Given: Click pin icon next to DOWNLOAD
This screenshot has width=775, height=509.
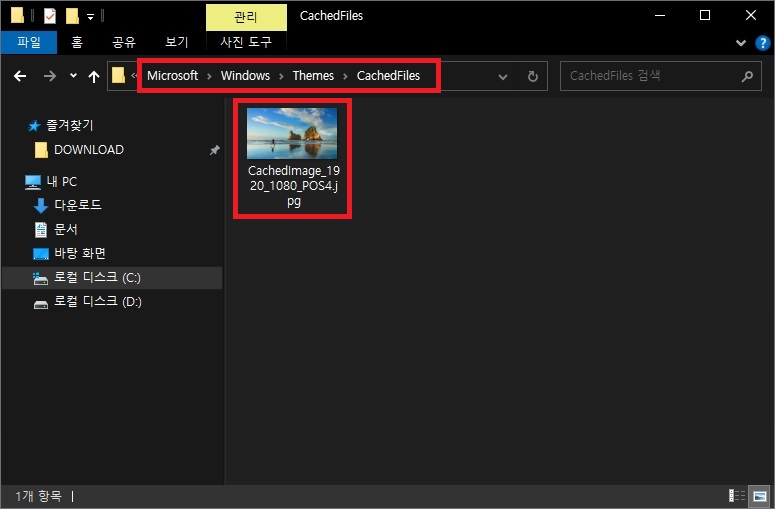Looking at the screenshot, I should click(x=214, y=150).
